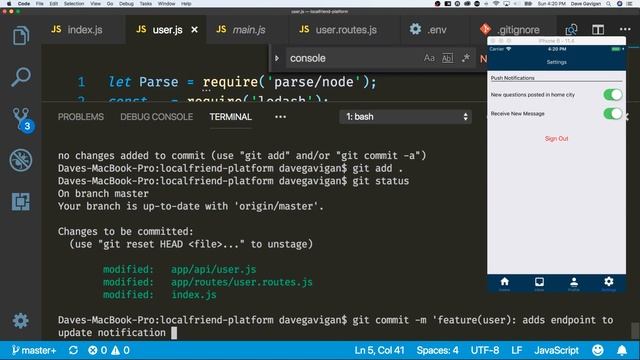The height and width of the screenshot is (360, 640).
Task: Click the LF end-of-line indicator
Action: click(x=517, y=351)
